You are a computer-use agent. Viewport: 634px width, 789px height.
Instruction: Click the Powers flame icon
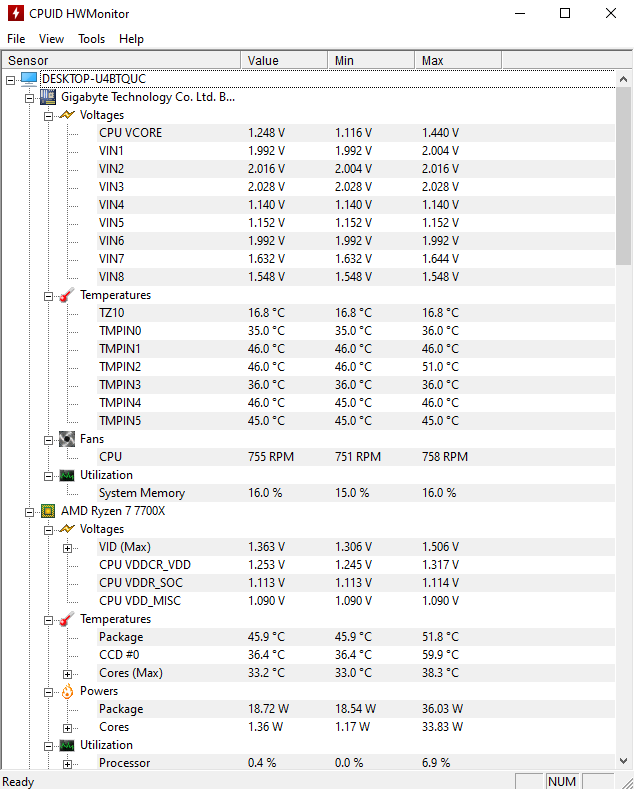click(x=67, y=691)
